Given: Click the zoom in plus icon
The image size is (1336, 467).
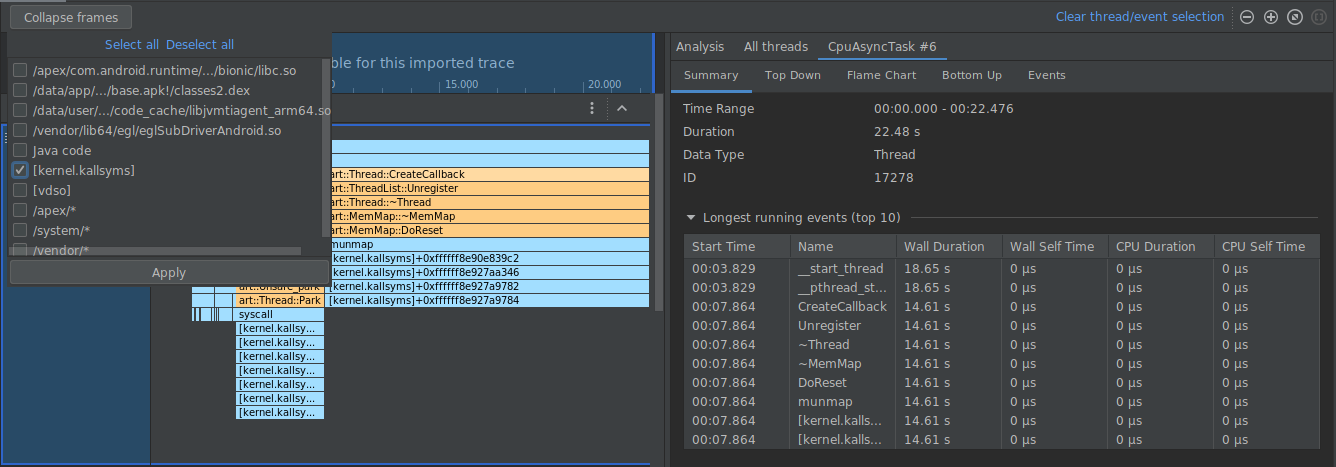Looking at the screenshot, I should (1271, 17).
